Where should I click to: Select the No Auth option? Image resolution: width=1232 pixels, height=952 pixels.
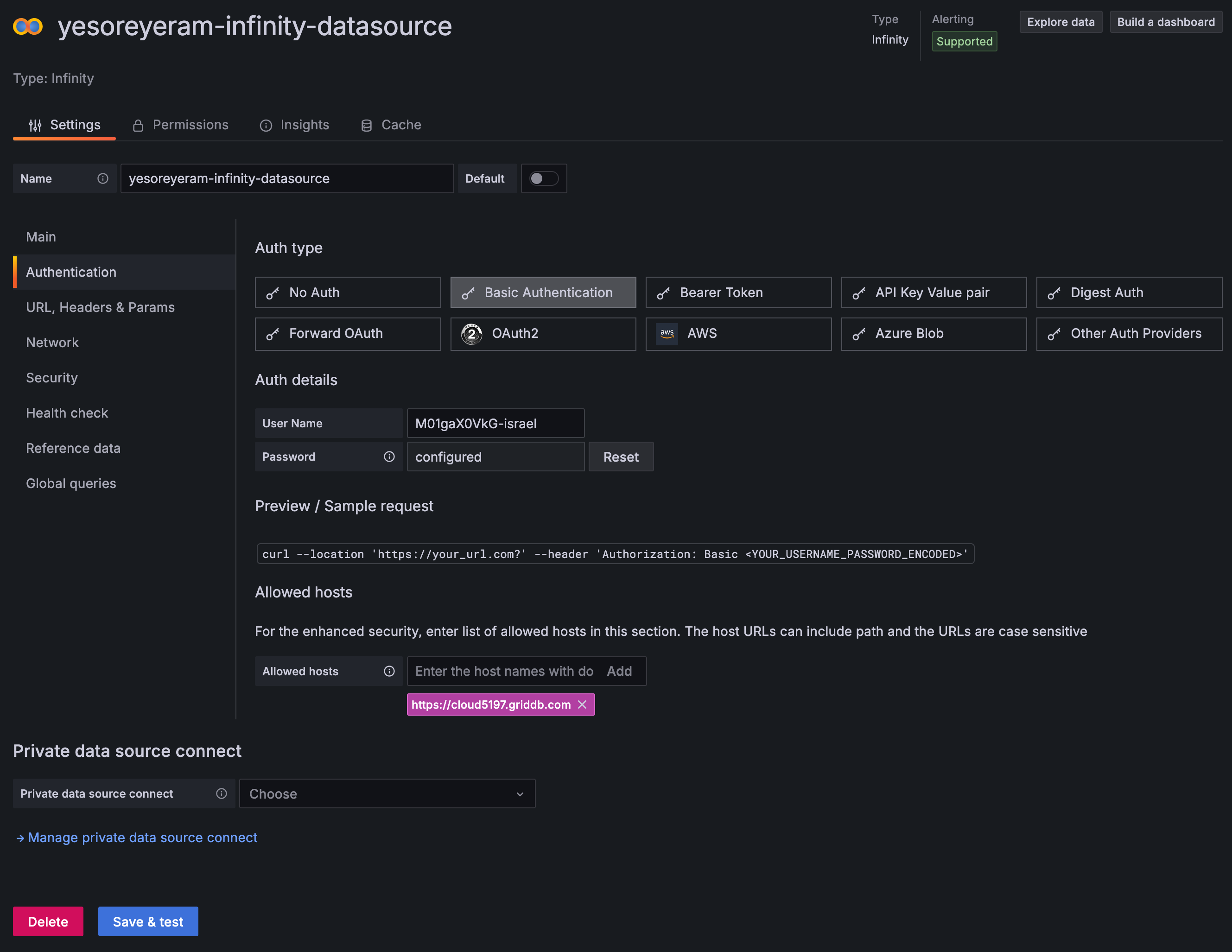pyautogui.click(x=348, y=293)
